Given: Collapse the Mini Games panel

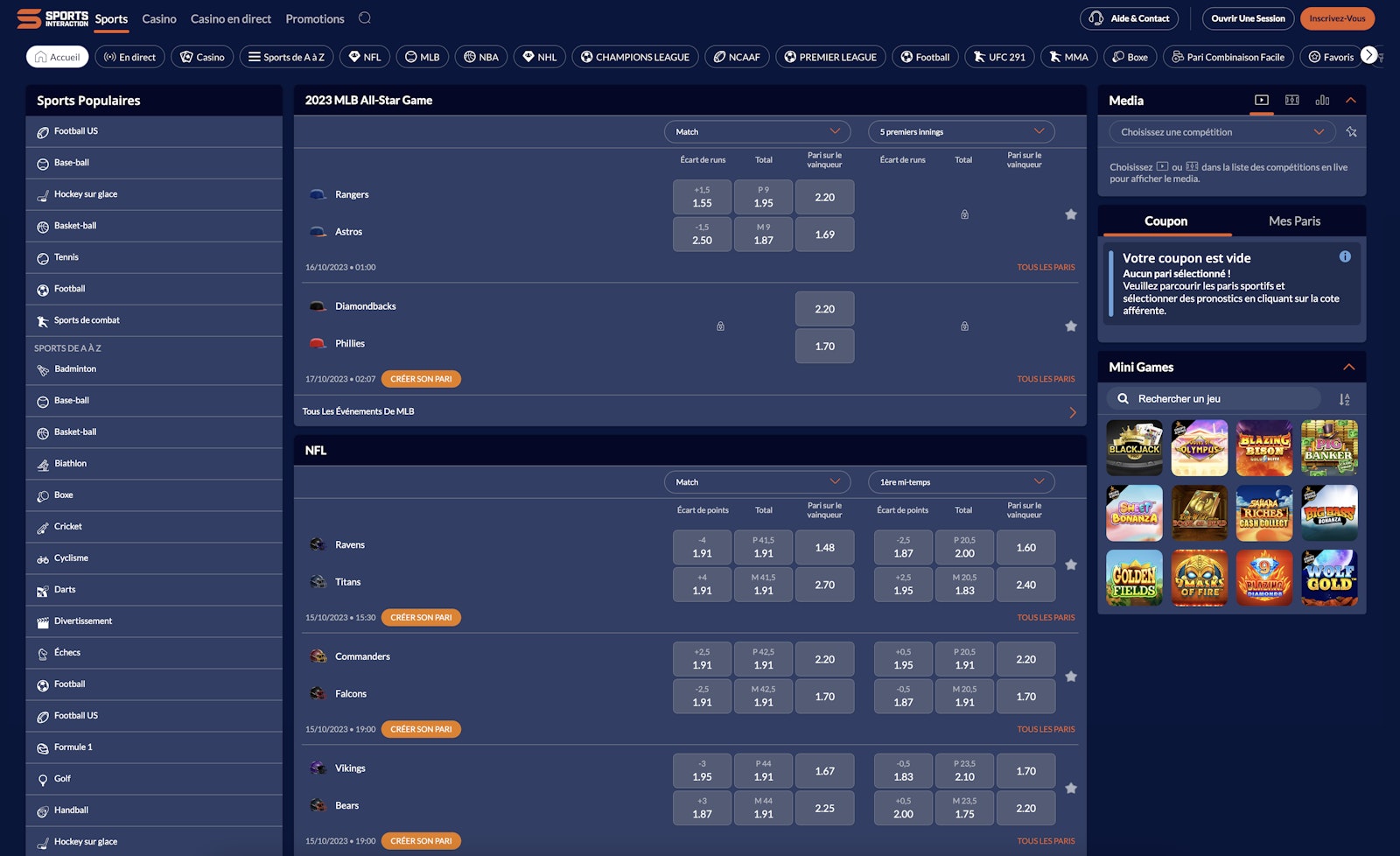Looking at the screenshot, I should [x=1348, y=366].
